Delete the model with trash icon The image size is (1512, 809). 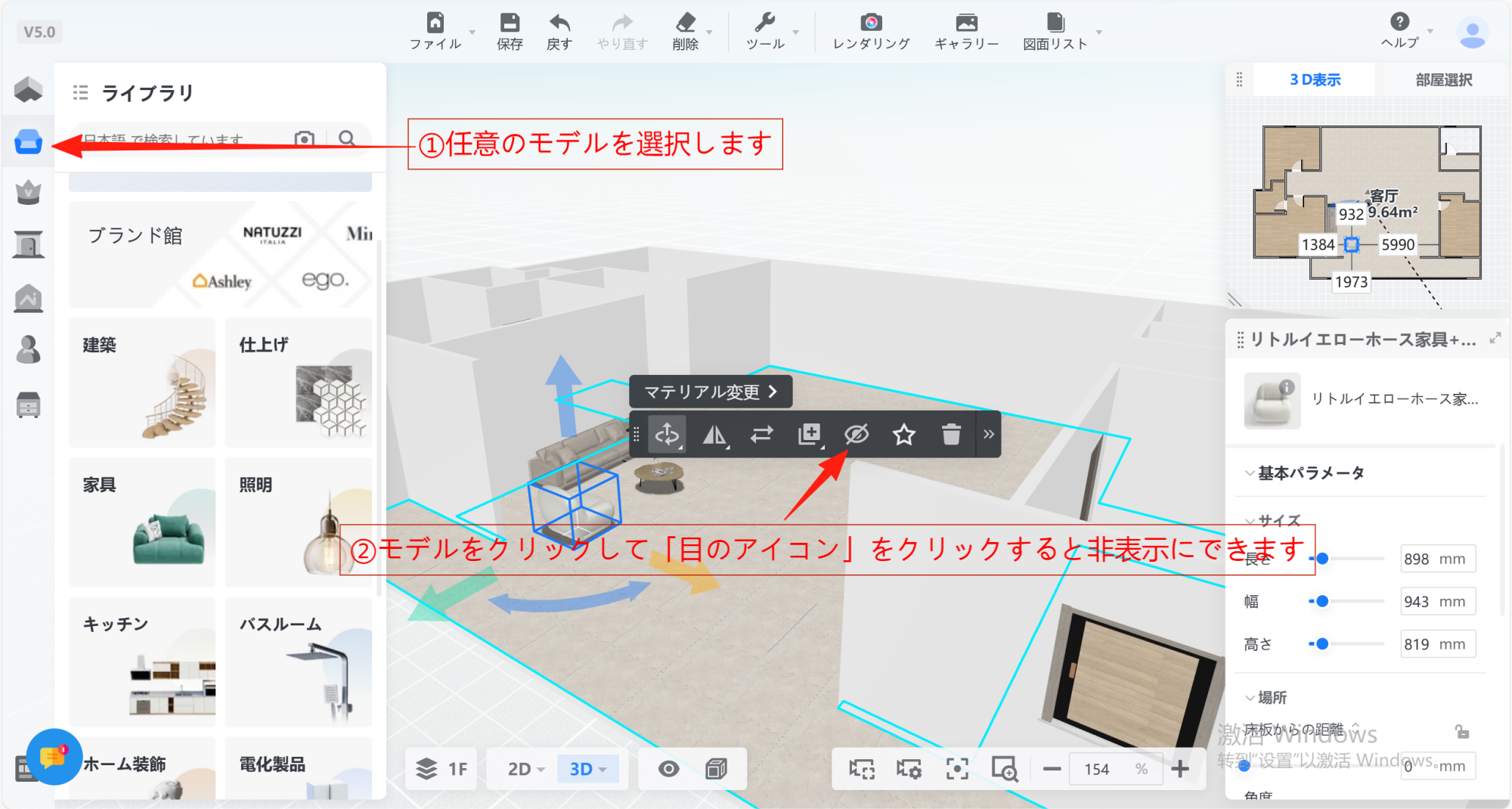pos(951,434)
